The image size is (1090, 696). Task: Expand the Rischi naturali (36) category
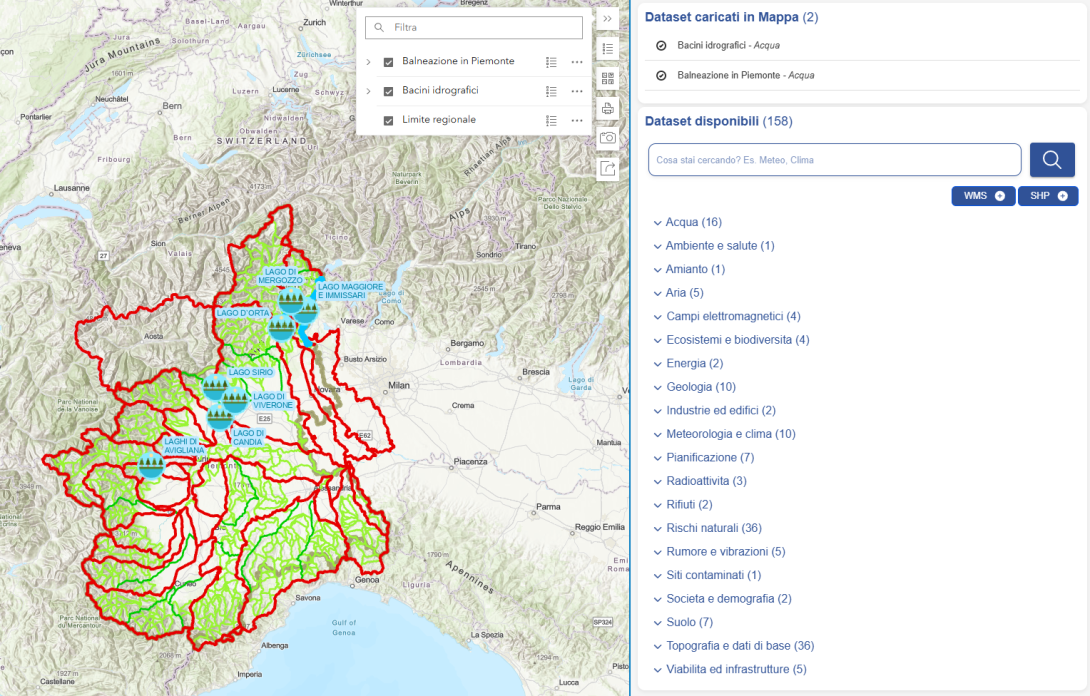708,528
